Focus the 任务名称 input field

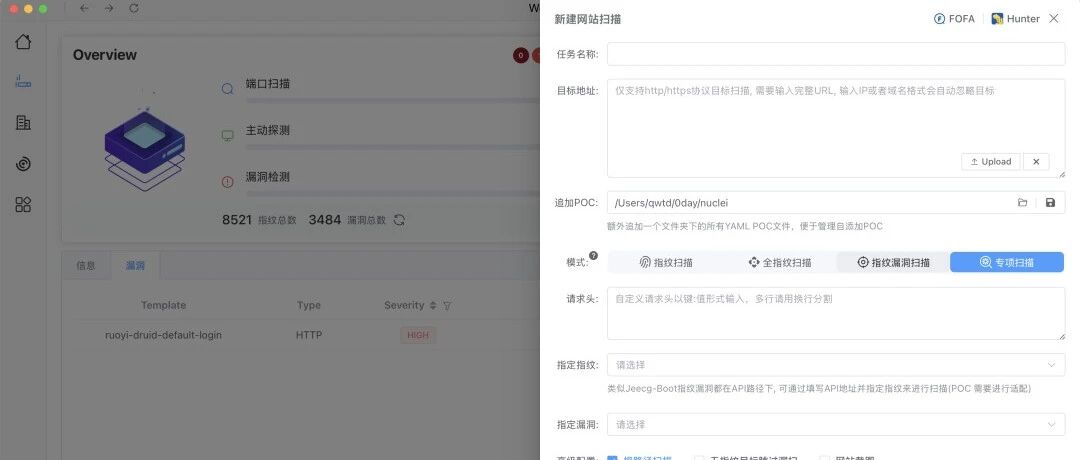(x=836, y=54)
